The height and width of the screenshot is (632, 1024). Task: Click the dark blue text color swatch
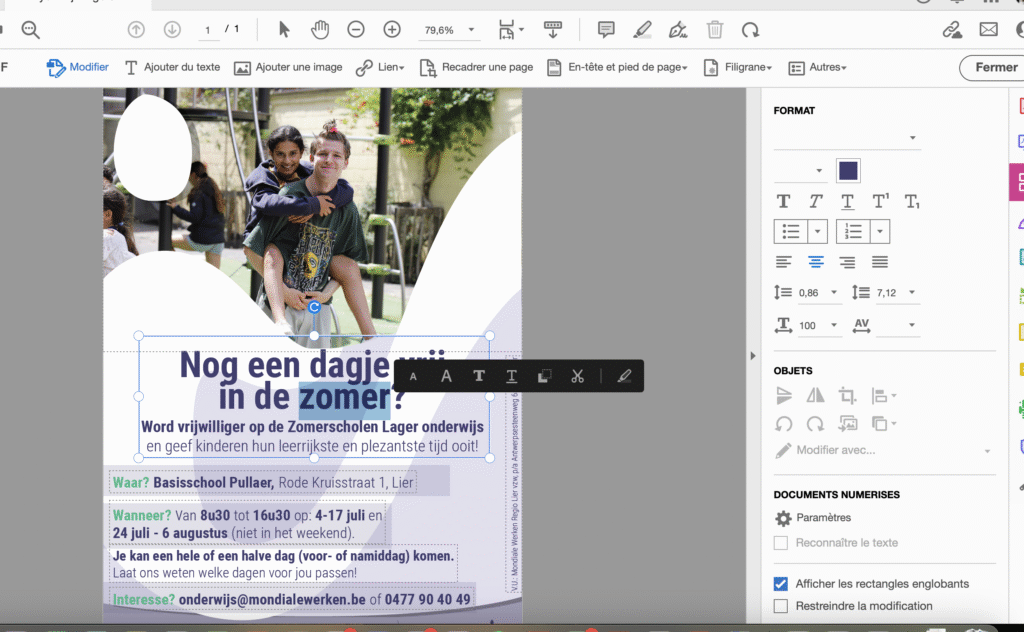(848, 170)
